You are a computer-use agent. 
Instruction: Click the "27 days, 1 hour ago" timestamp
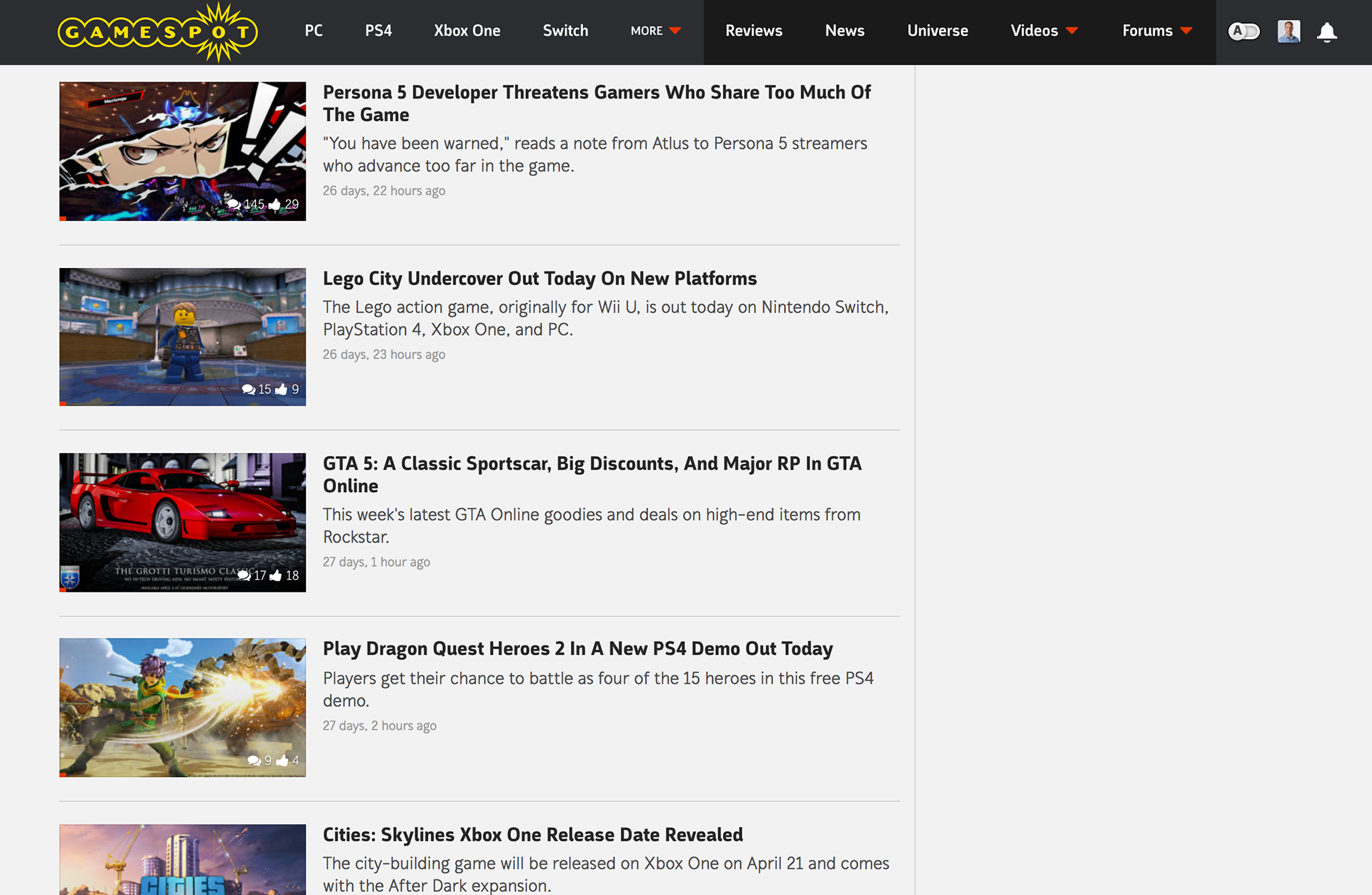[x=377, y=562]
